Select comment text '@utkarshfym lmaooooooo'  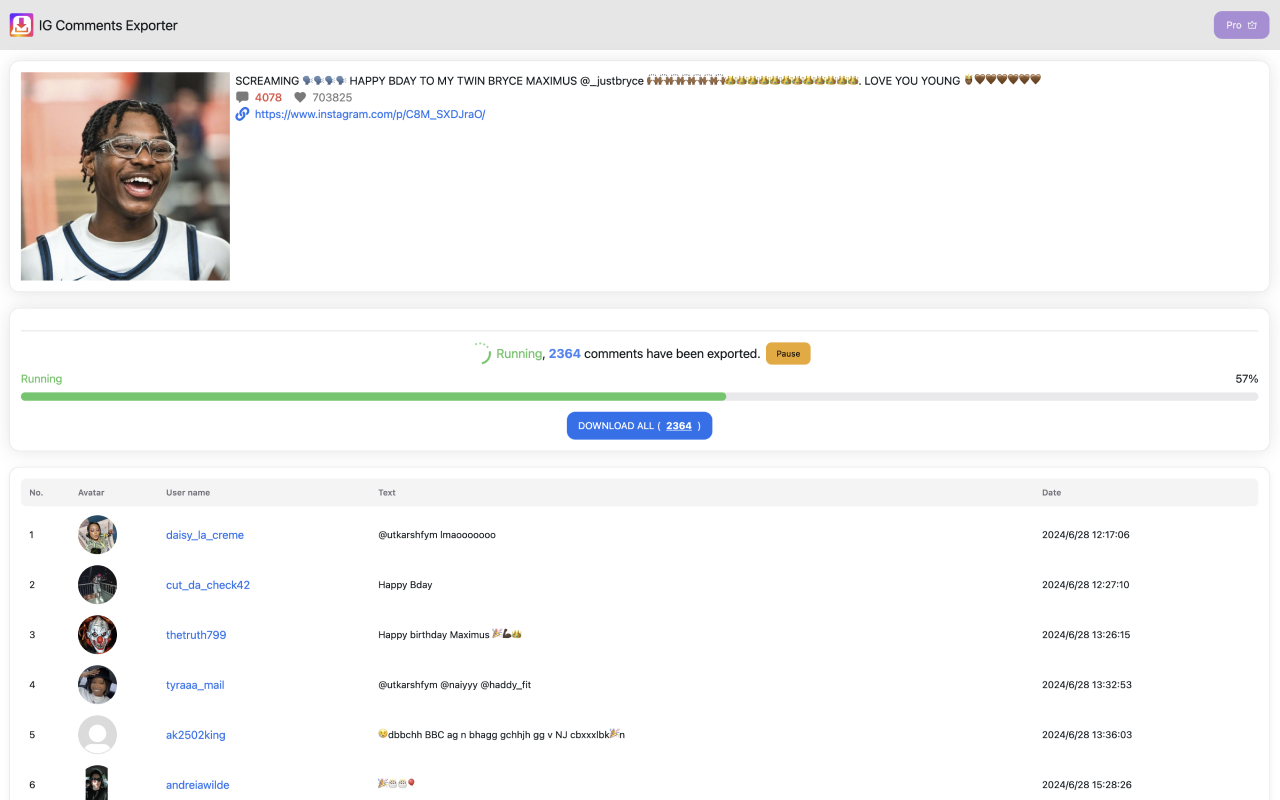coord(437,535)
